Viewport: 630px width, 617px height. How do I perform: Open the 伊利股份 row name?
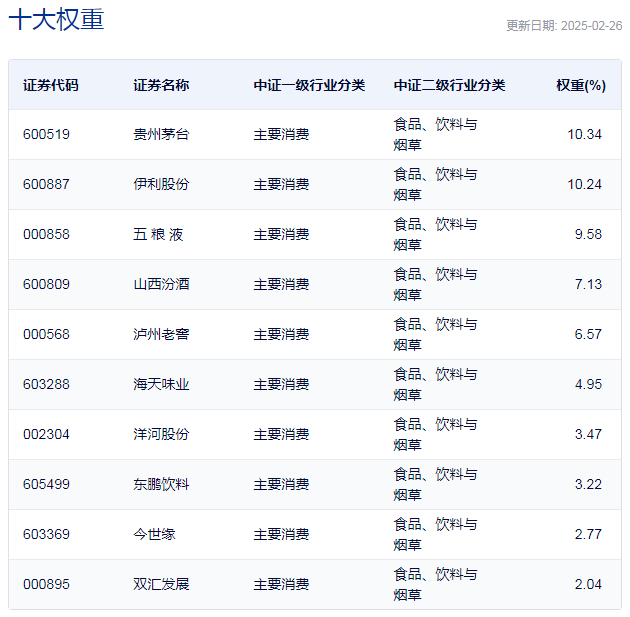(x=161, y=184)
